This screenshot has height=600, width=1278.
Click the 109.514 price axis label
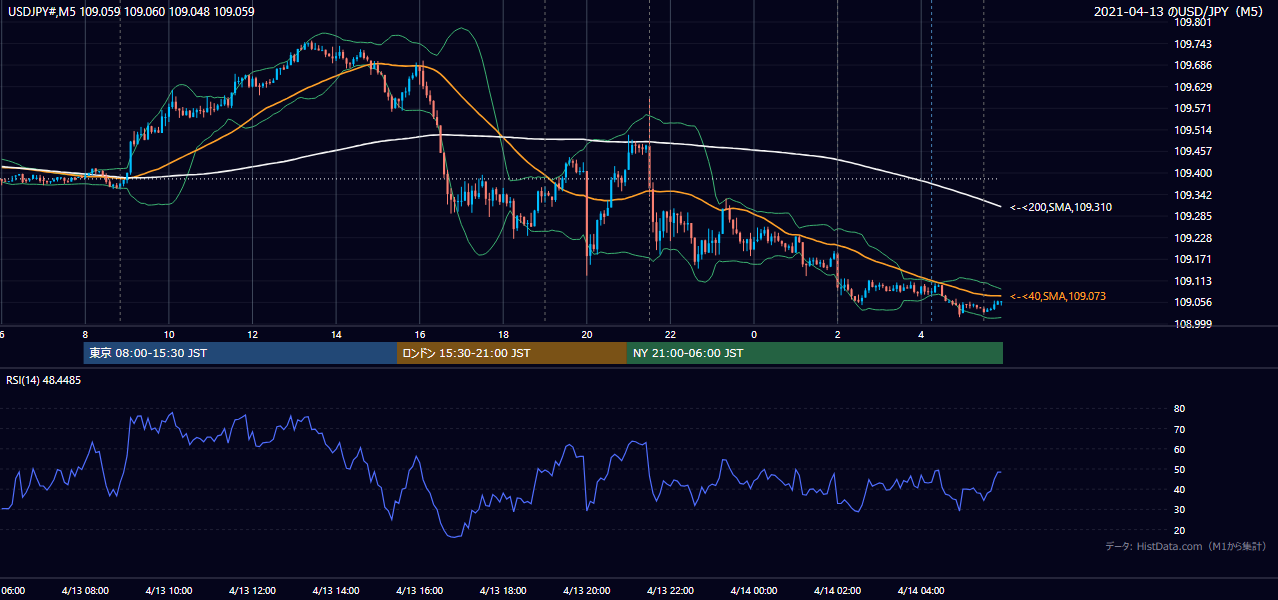point(1192,130)
